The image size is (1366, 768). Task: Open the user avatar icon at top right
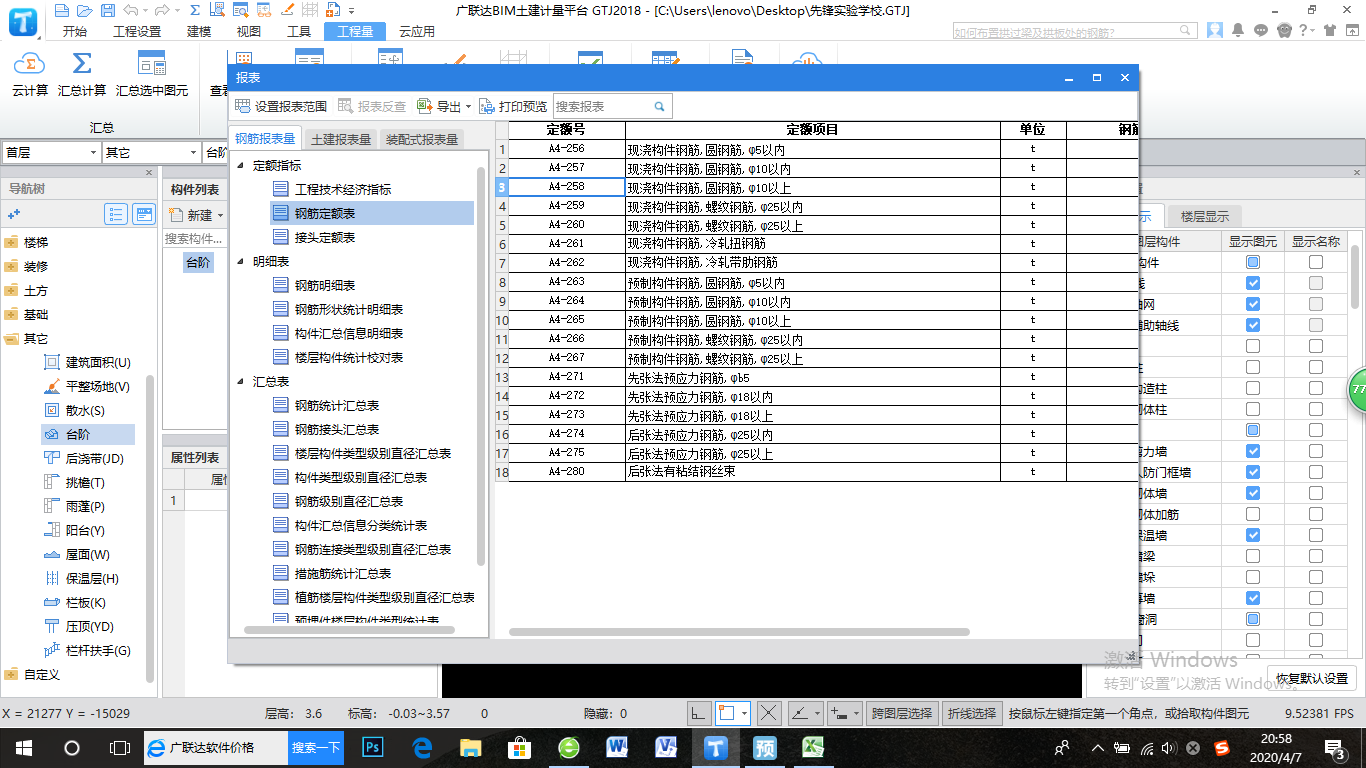tap(1215, 30)
